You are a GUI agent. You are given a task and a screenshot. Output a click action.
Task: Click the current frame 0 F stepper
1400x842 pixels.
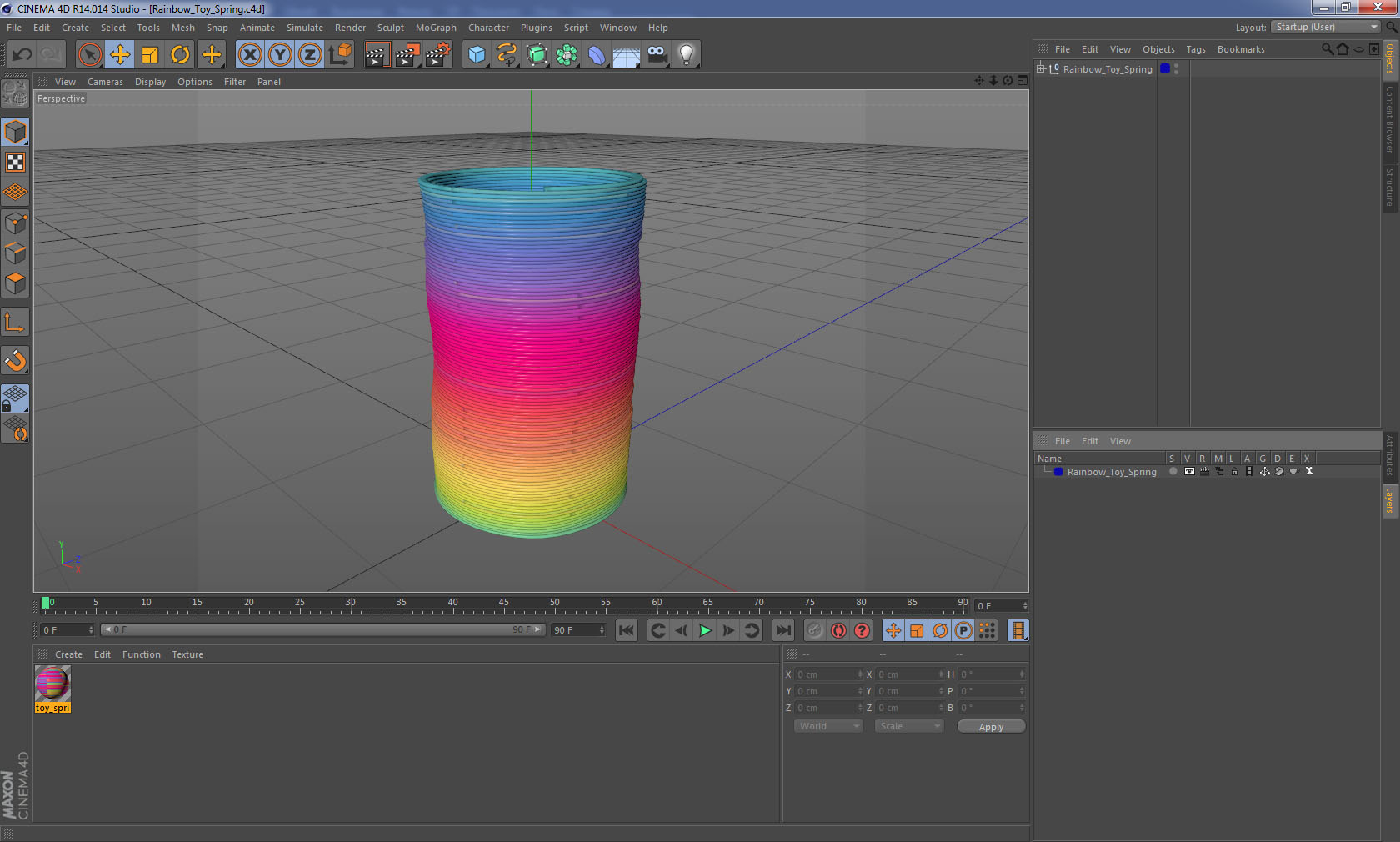(91, 630)
